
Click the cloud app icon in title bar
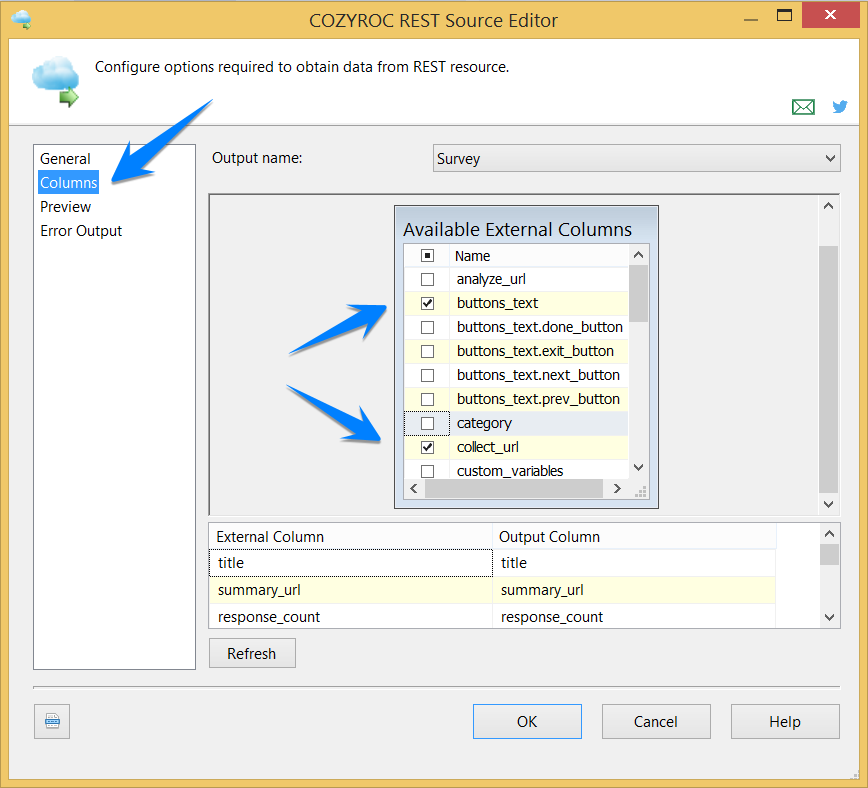pyautogui.click(x=21, y=19)
